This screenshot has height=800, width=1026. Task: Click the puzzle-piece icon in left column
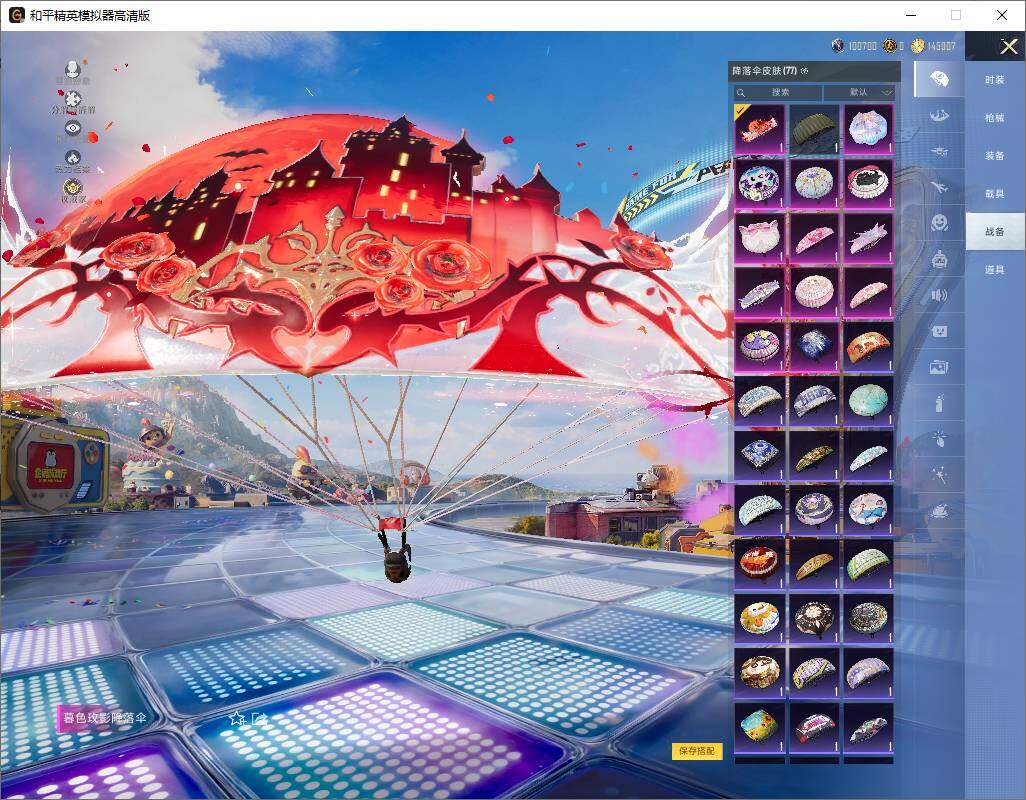pos(73,99)
